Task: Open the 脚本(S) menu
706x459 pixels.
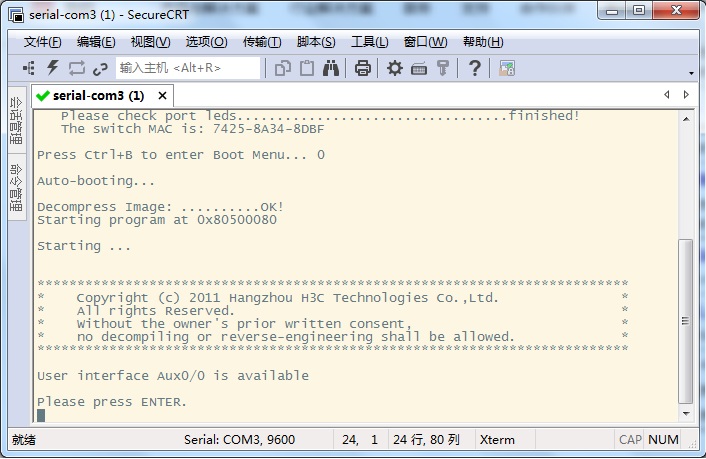Action: (x=316, y=42)
